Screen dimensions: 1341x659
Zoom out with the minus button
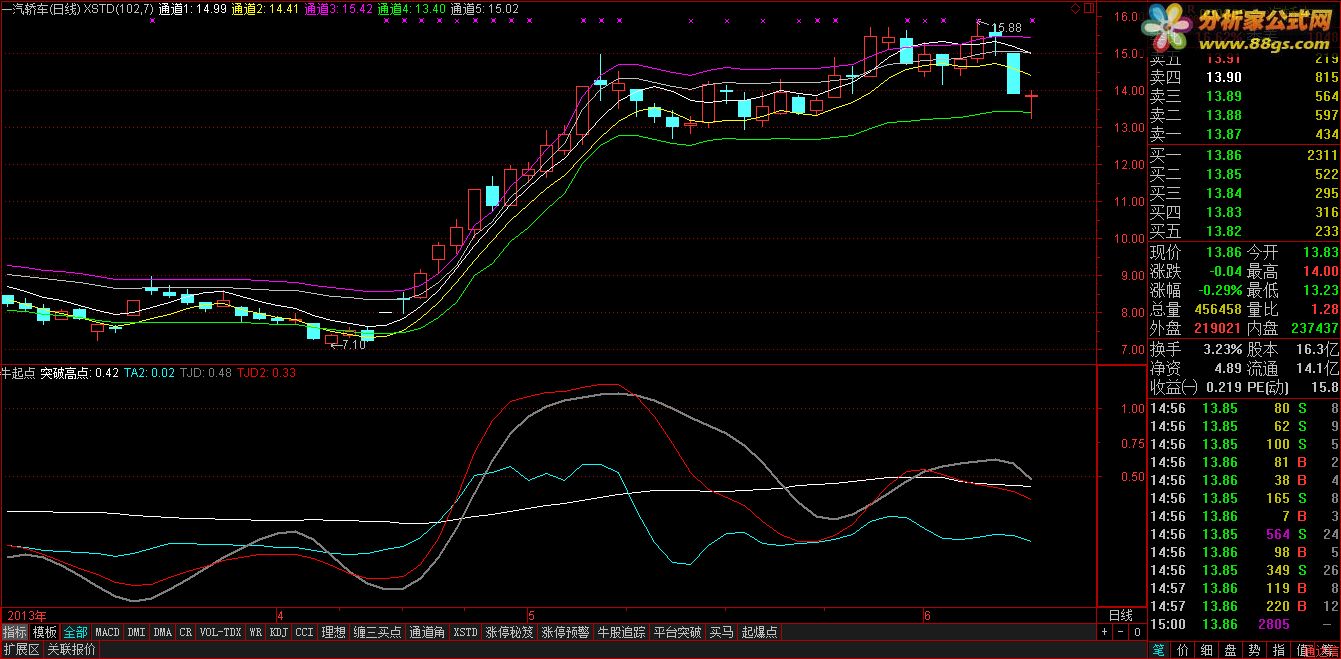1121,632
